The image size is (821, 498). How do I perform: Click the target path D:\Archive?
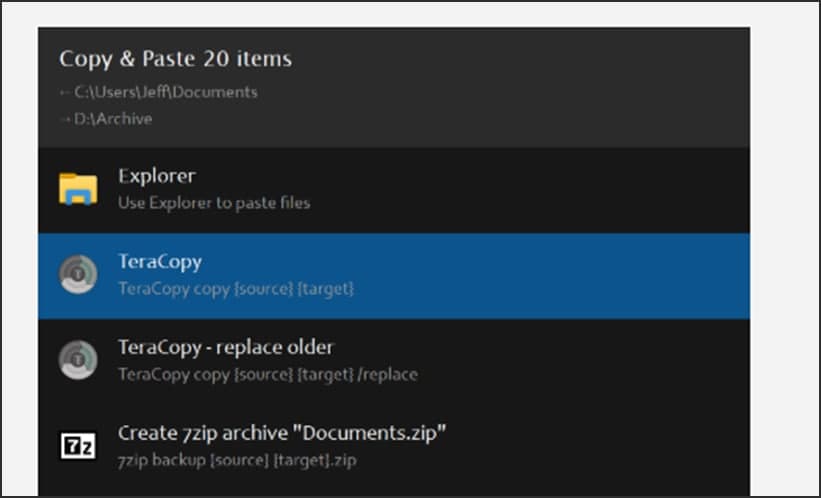(x=113, y=119)
